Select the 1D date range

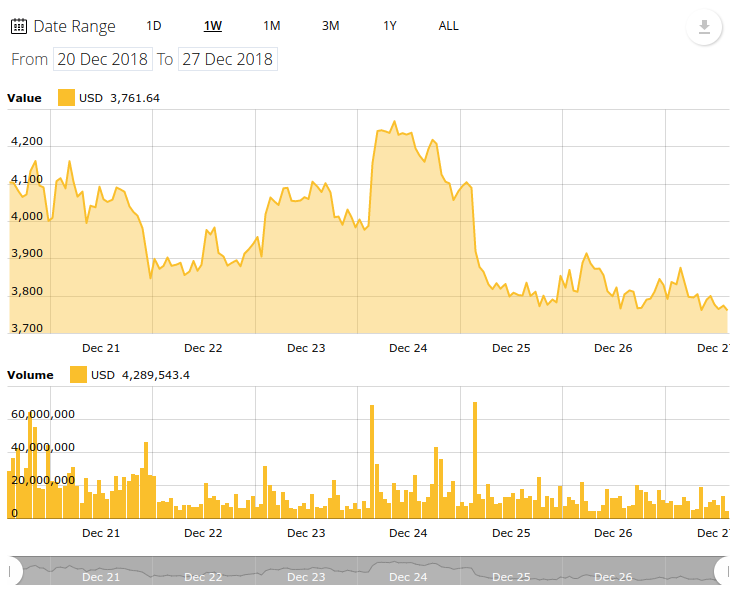pos(154,26)
